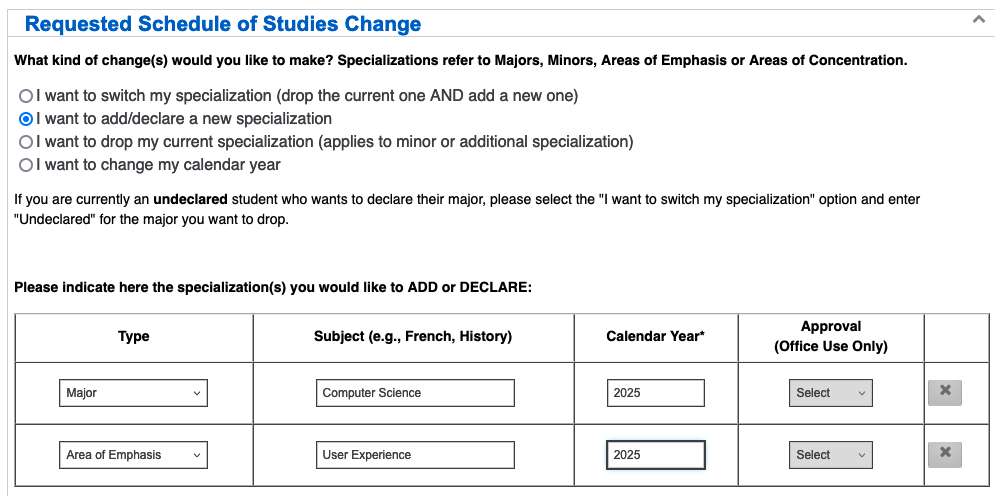995x496 pixels.
Task: Open Approval Select dropdown in emphasis row
Action: click(x=831, y=455)
